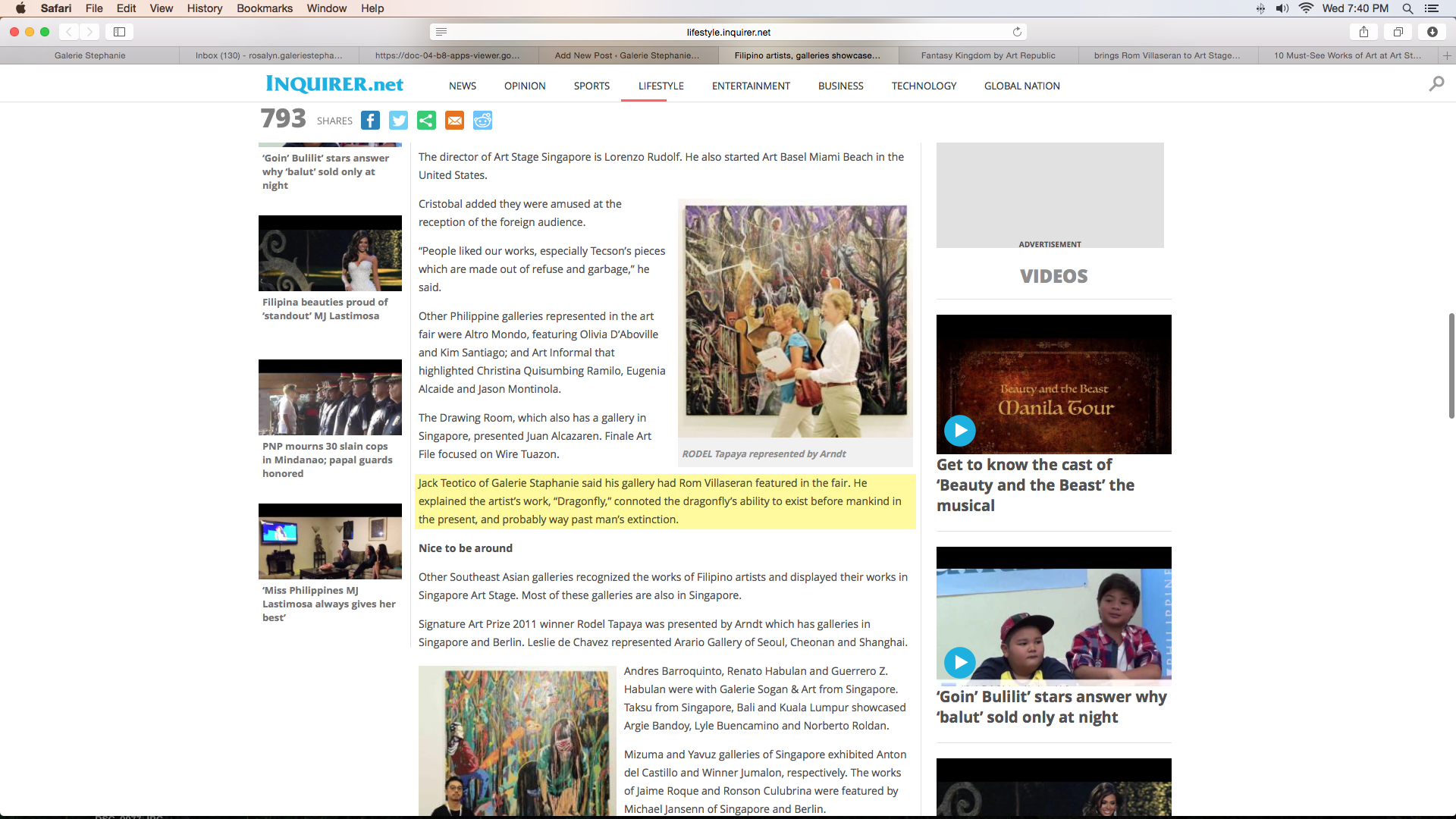The width and height of the screenshot is (1456, 819).
Task: Email the article via the envelope icon
Action: (x=454, y=120)
